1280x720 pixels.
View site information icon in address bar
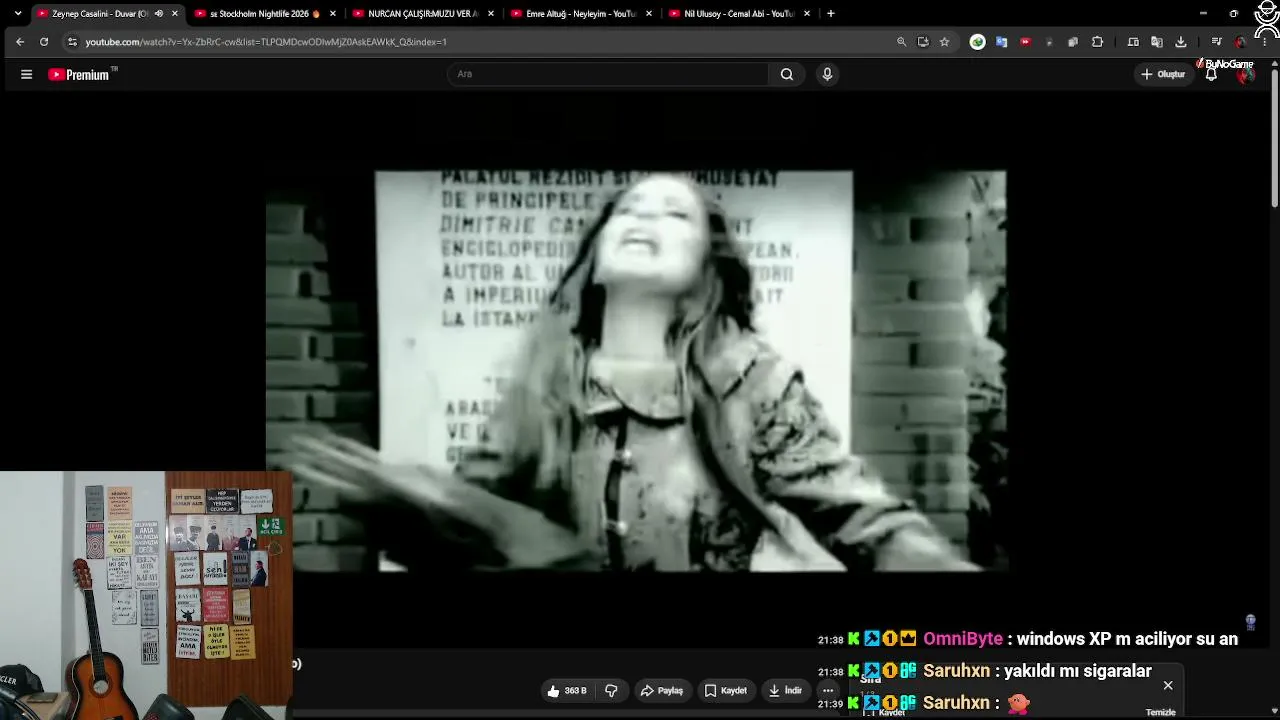[x=72, y=42]
